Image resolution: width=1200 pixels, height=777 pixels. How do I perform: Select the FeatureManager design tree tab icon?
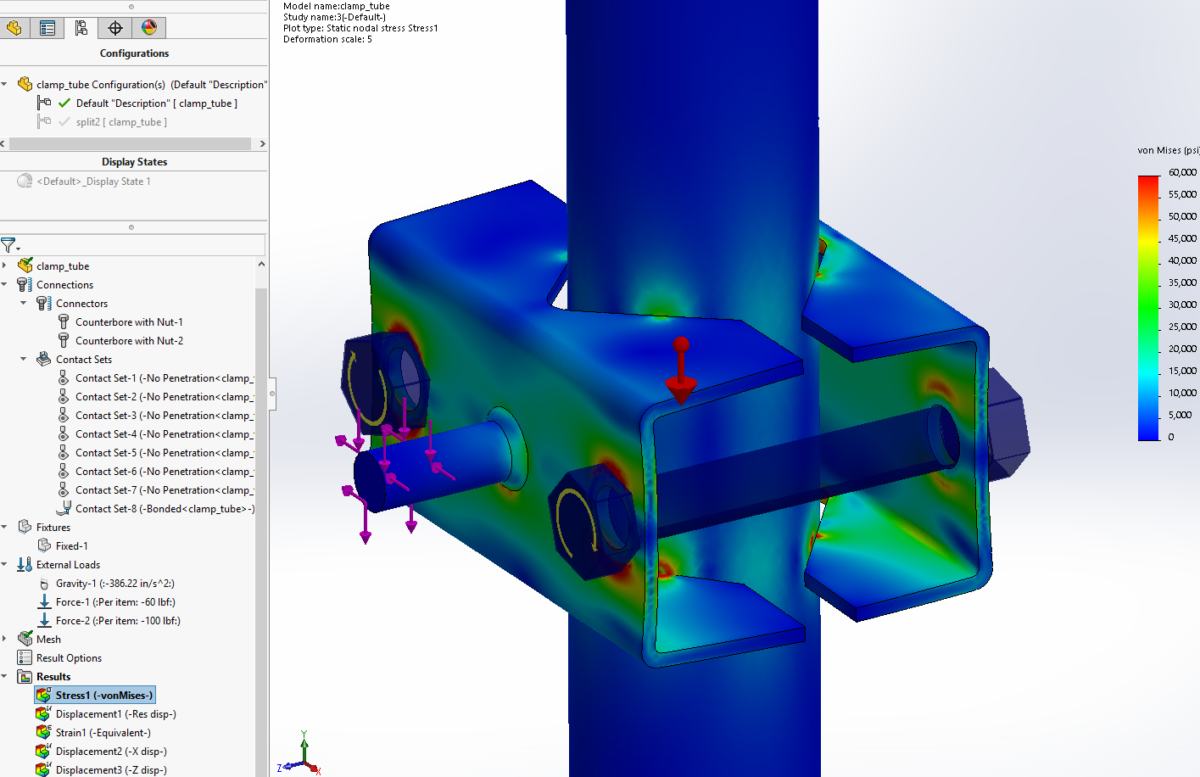(14, 27)
